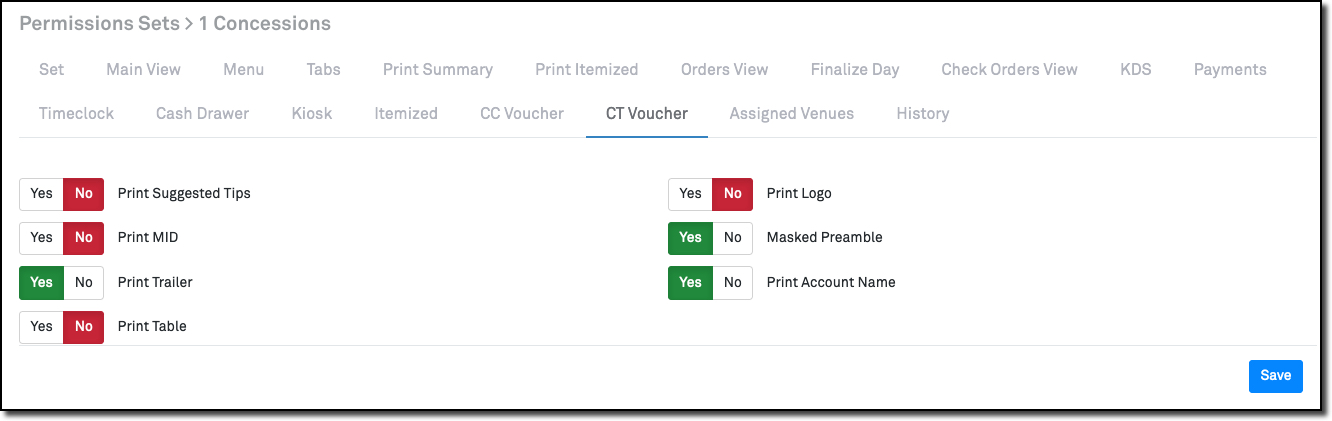Viewport: 1332px width, 421px height.
Task: Set Print MID to Yes
Action: tap(41, 238)
